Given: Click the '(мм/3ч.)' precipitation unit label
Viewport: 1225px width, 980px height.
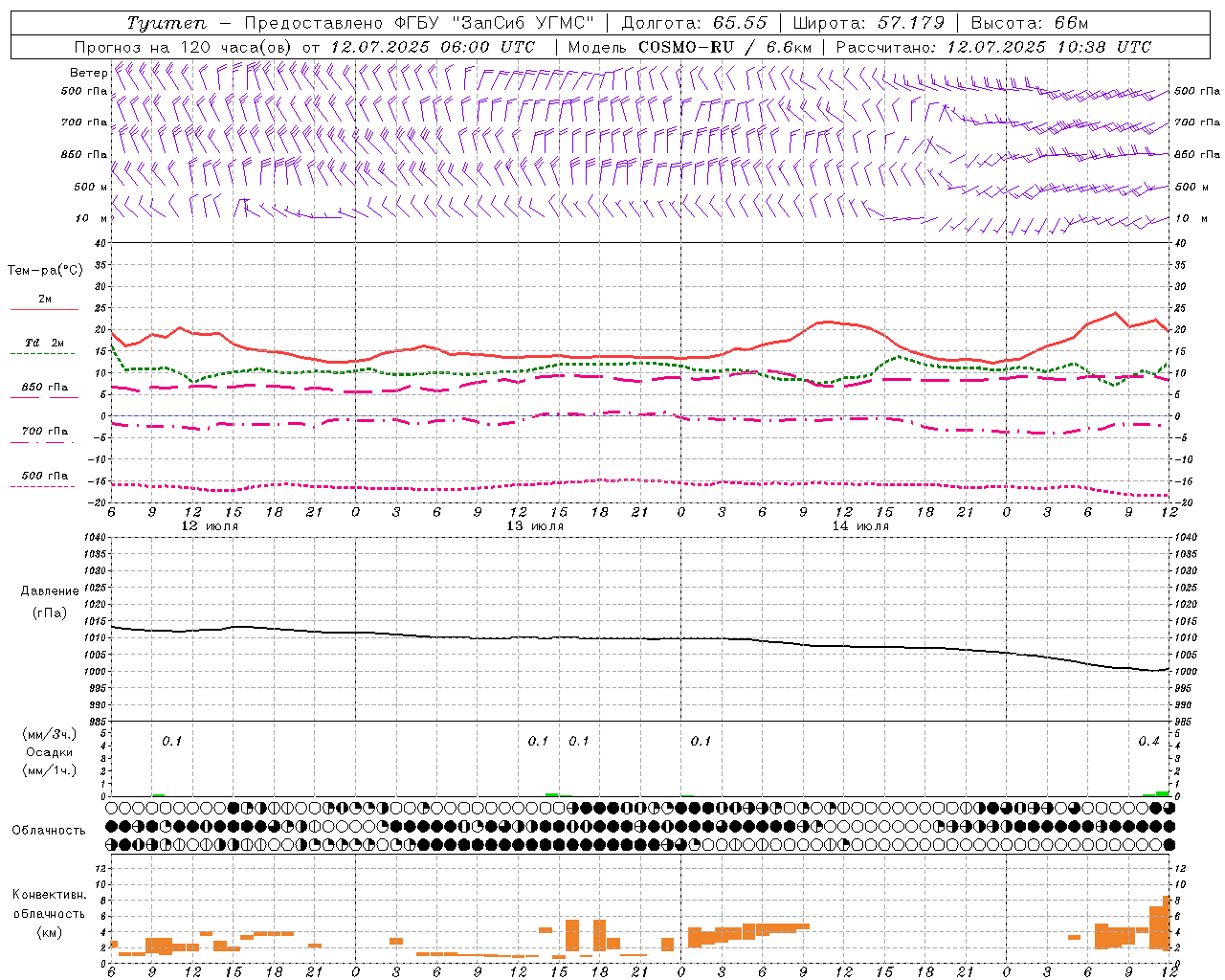Looking at the screenshot, I should click(50, 734).
